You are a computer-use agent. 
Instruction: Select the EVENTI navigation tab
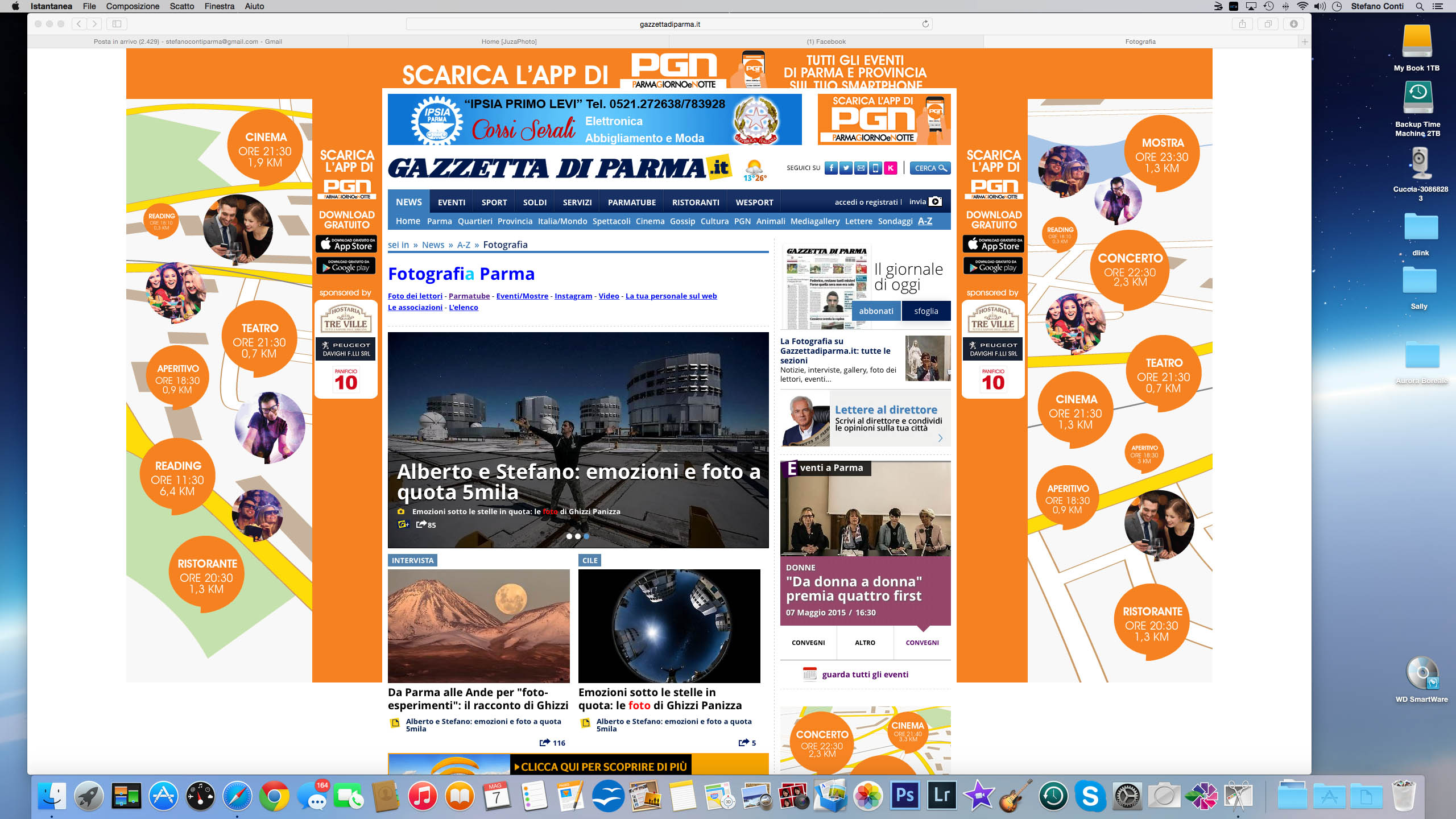click(x=452, y=202)
